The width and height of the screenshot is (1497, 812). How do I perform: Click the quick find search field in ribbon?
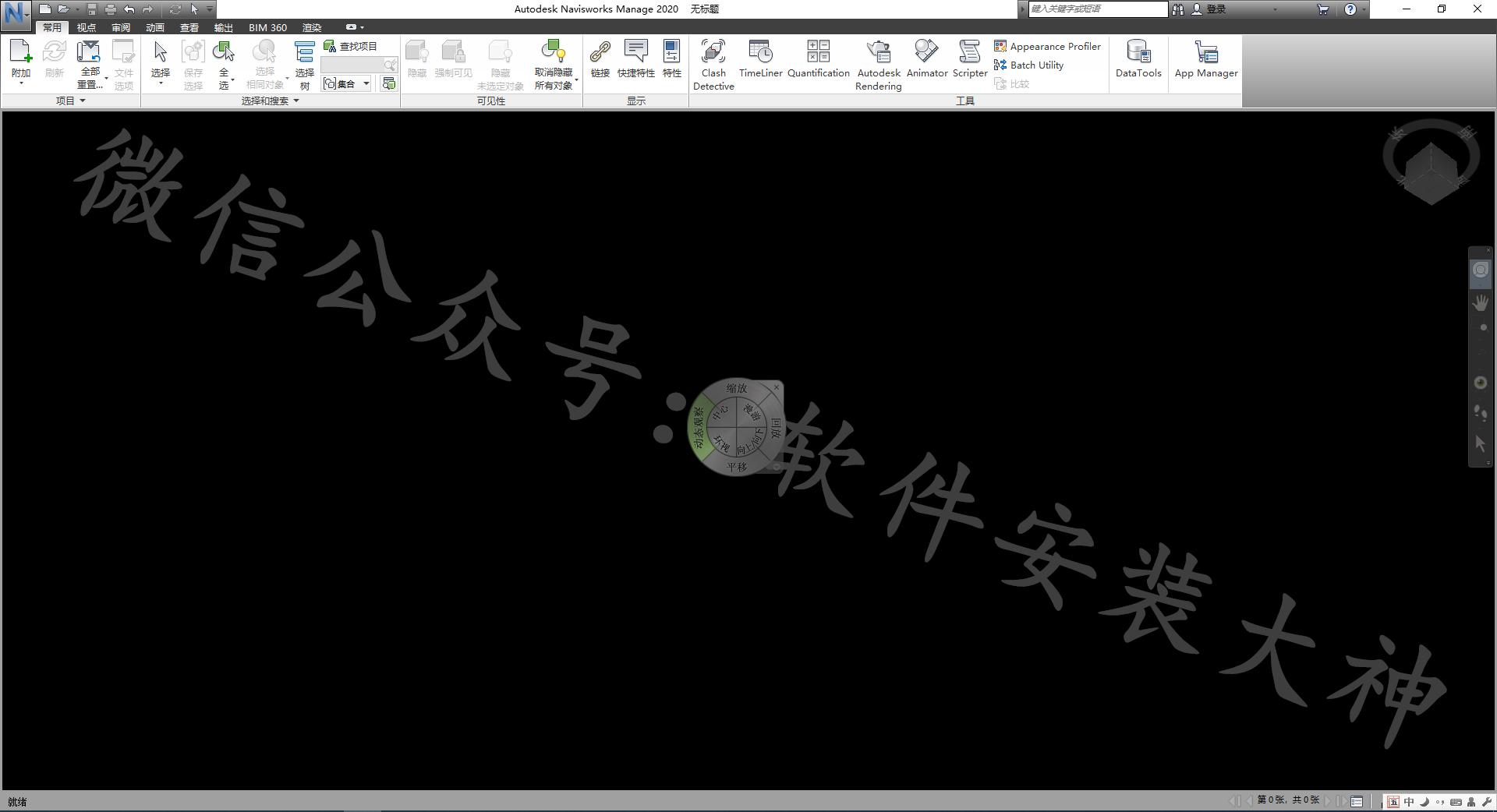pos(359,65)
